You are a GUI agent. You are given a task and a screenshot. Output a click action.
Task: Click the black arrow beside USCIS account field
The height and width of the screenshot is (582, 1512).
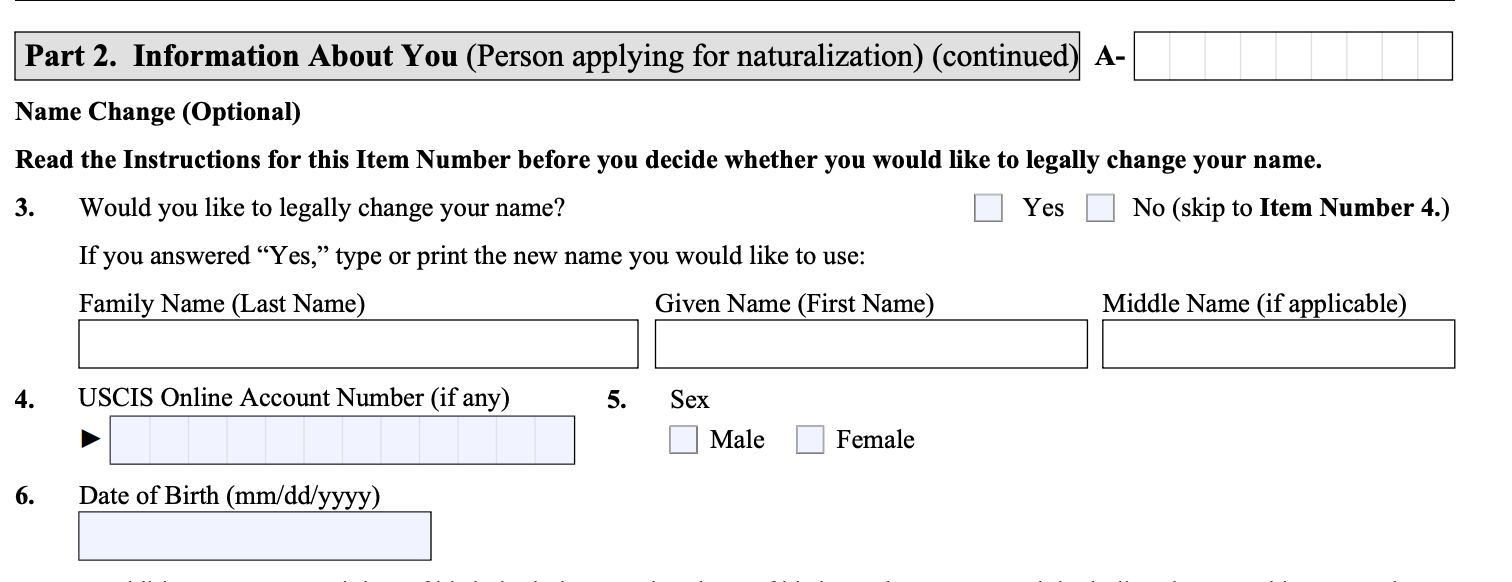coord(91,439)
